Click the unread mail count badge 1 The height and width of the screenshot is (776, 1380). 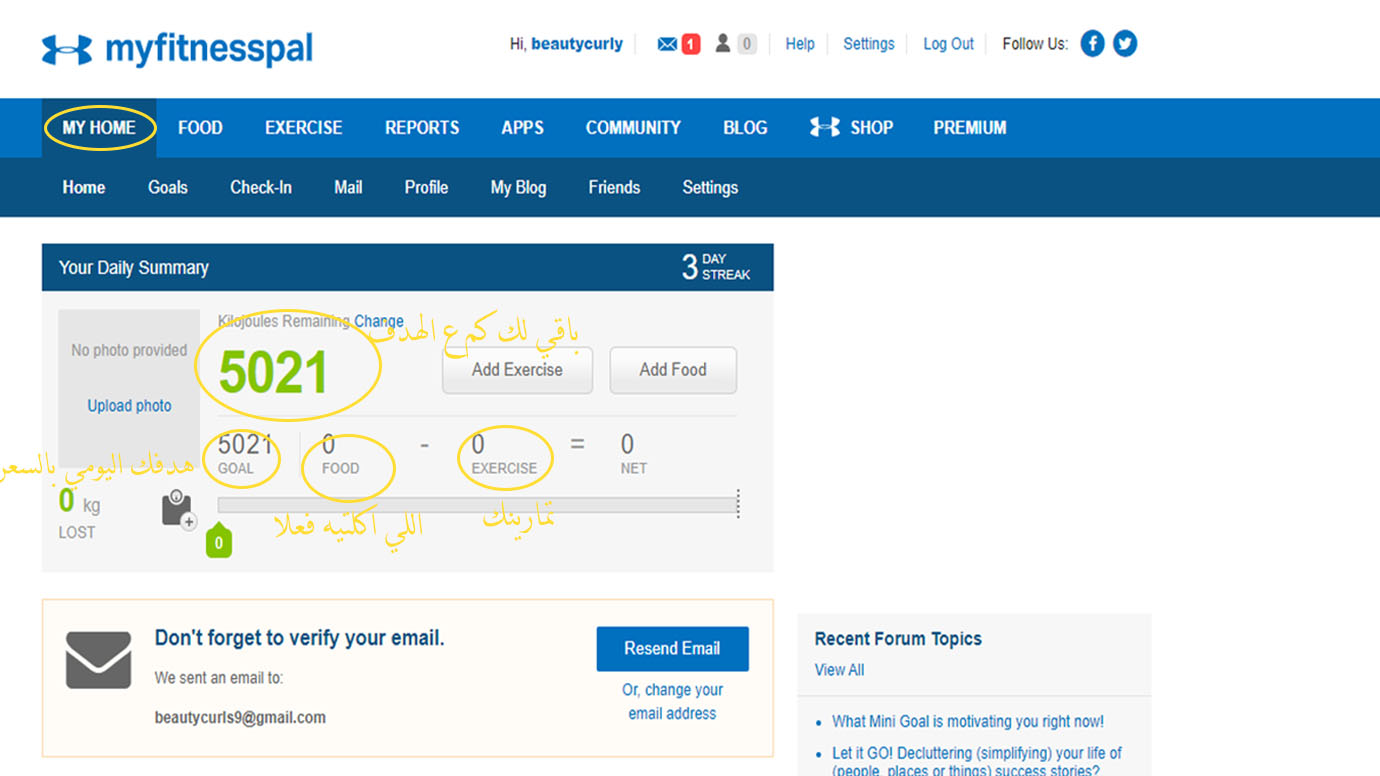[x=691, y=44]
